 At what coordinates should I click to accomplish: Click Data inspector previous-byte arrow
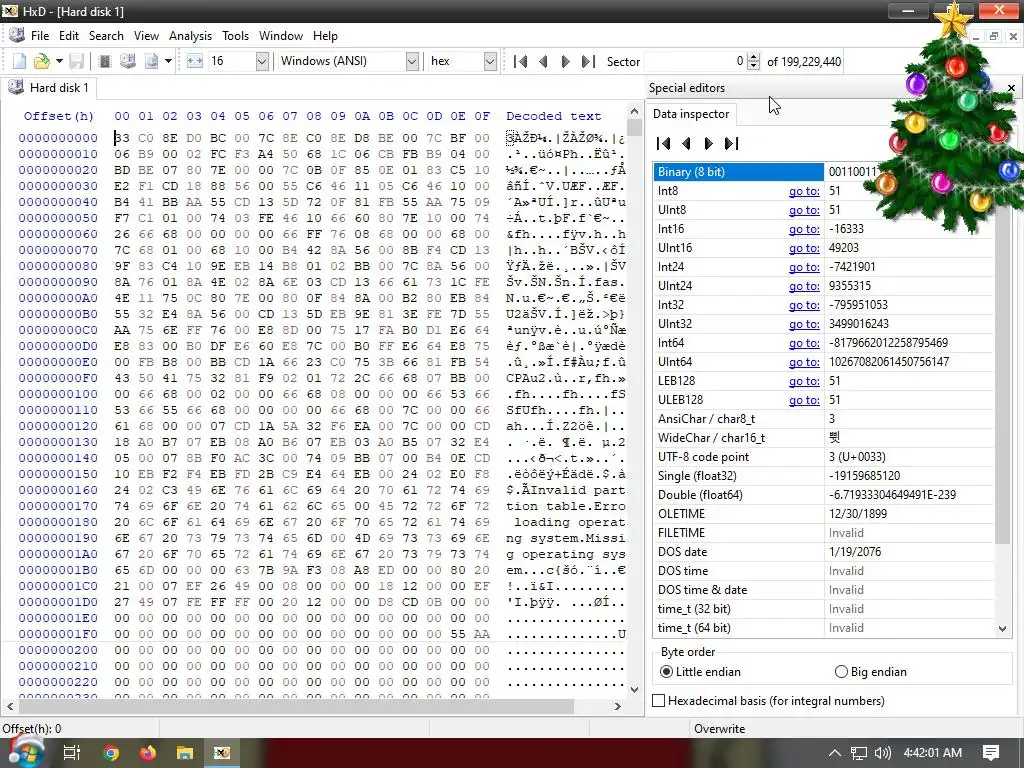[686, 143]
